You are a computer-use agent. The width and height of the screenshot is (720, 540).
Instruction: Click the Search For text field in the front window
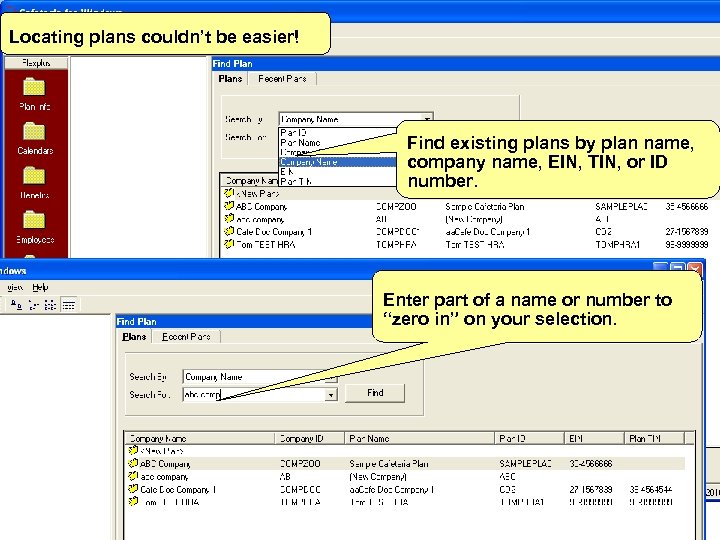(x=253, y=395)
